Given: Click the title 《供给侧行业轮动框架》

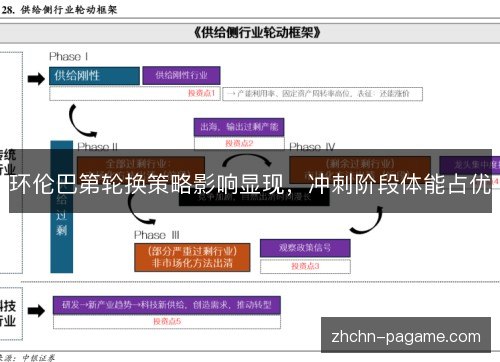Looking at the screenshot, I should coord(257,33).
